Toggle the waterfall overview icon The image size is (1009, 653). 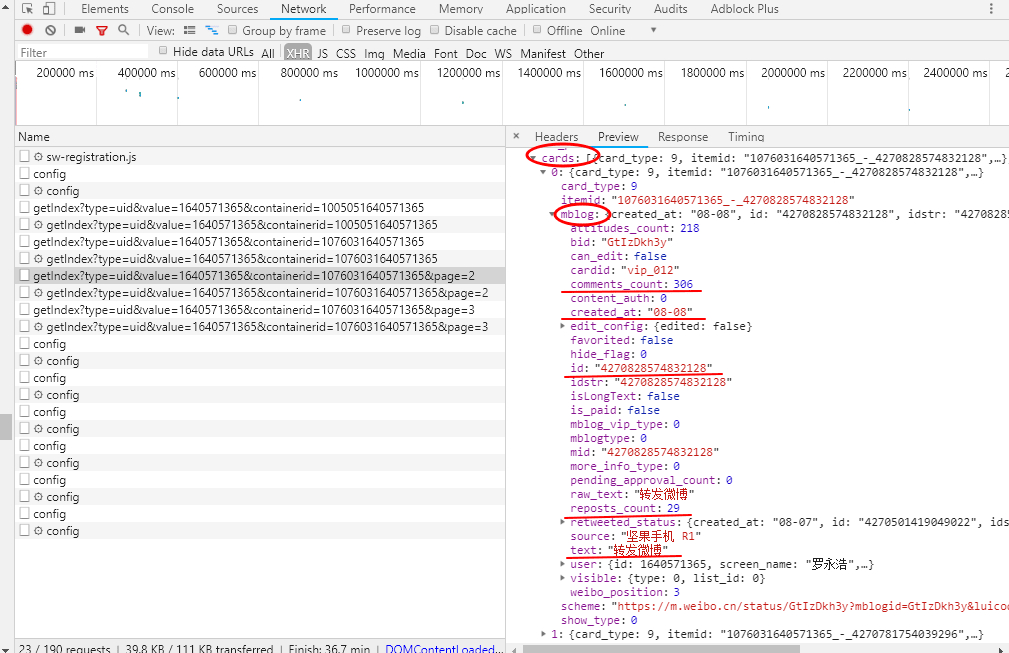click(x=212, y=30)
